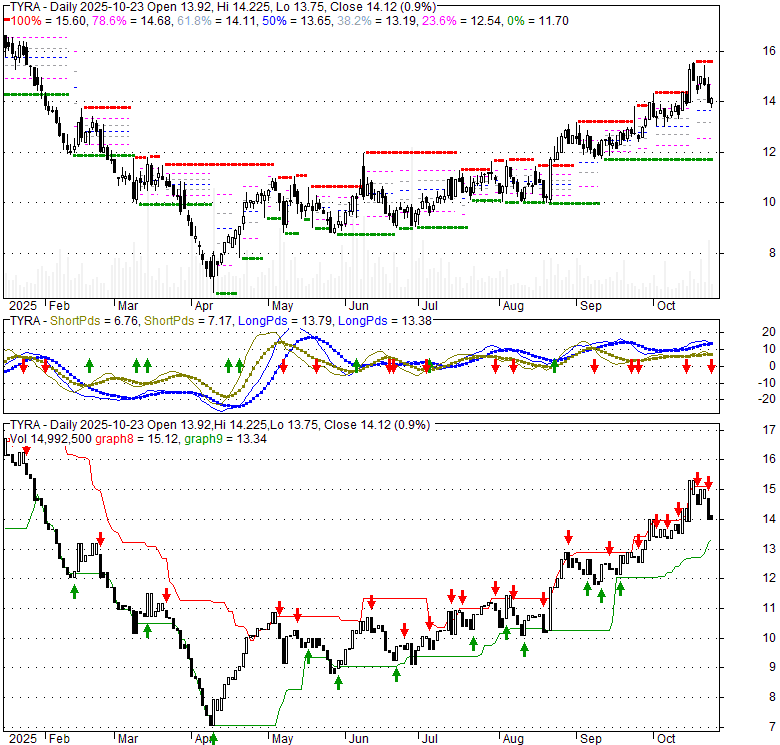
Task: Click the green up arrow at April's low in bottom panel
Action: (213, 739)
